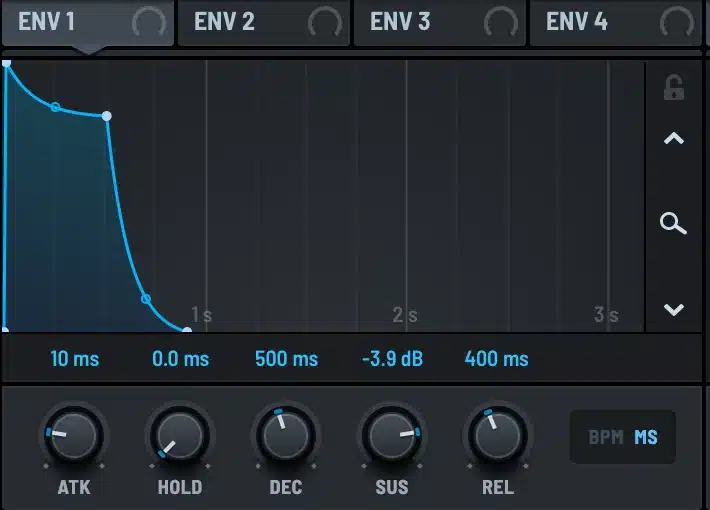This screenshot has width=710, height=510.
Task: Click the attack value 10 ms
Action: 75,359
